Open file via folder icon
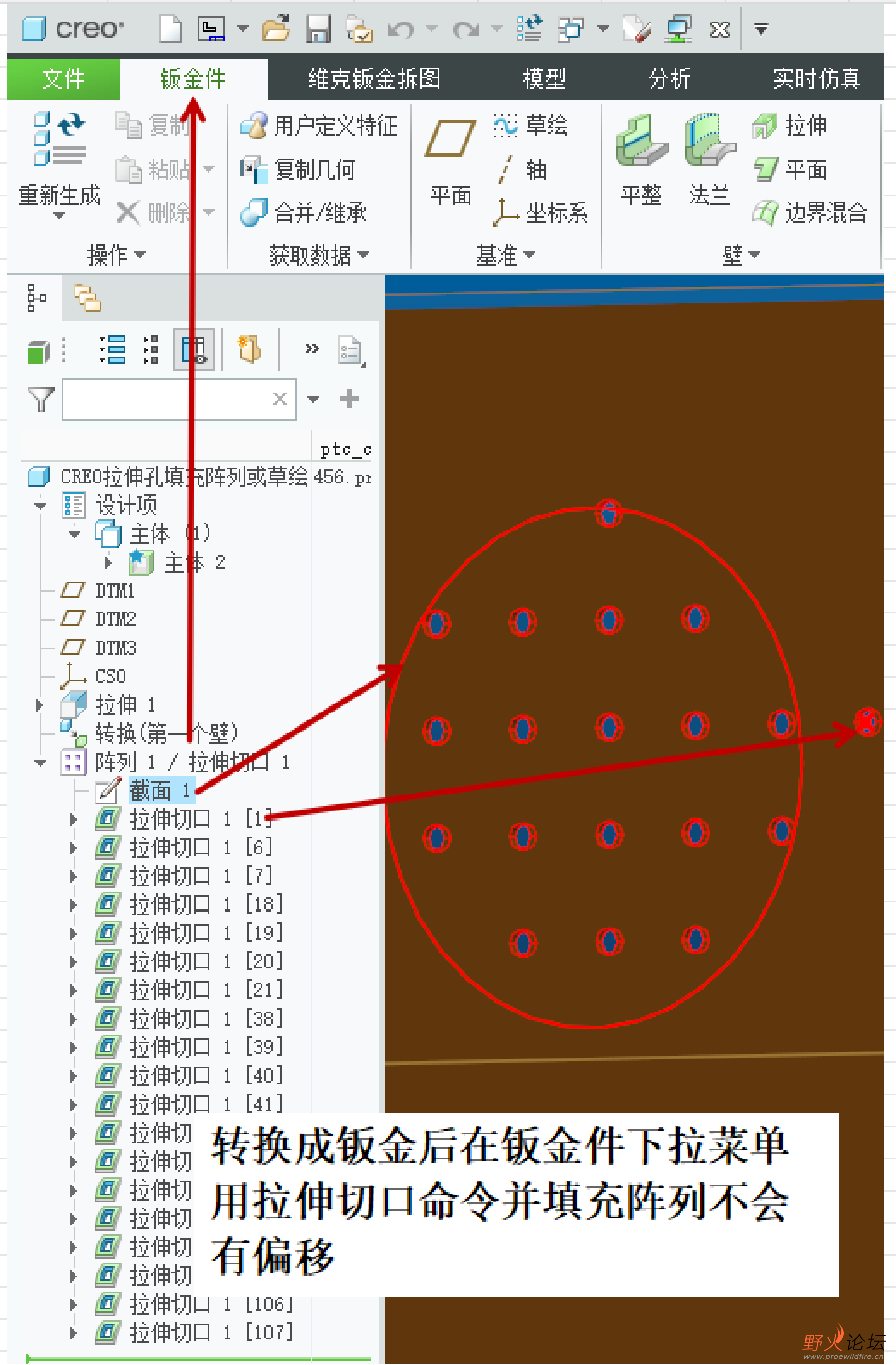 coord(276,29)
